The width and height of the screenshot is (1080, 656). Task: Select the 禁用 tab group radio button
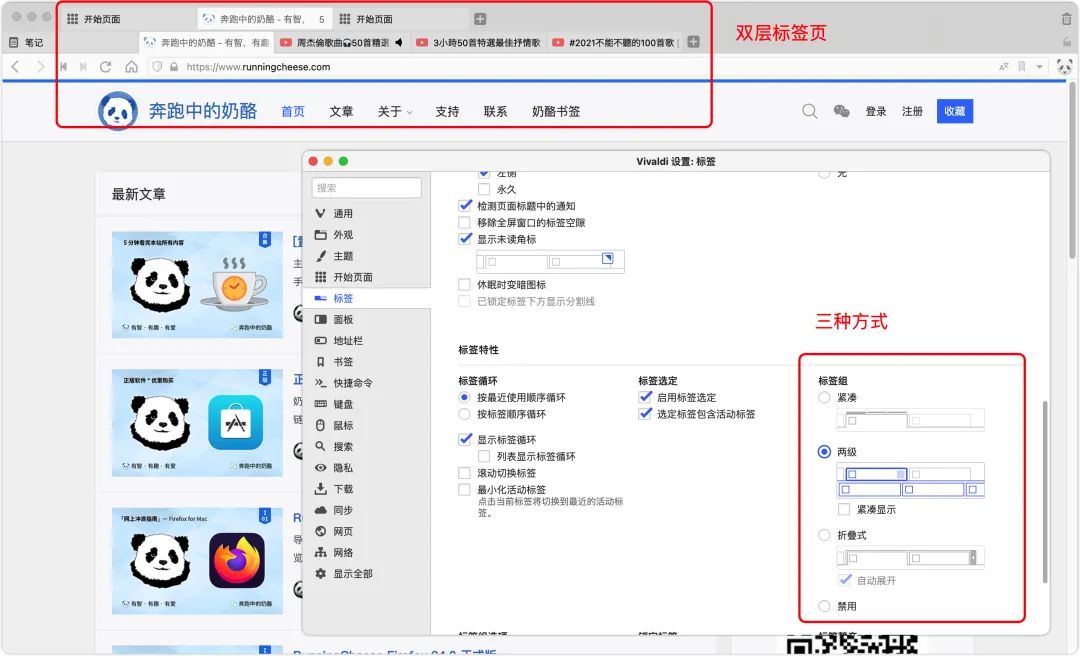[x=824, y=606]
